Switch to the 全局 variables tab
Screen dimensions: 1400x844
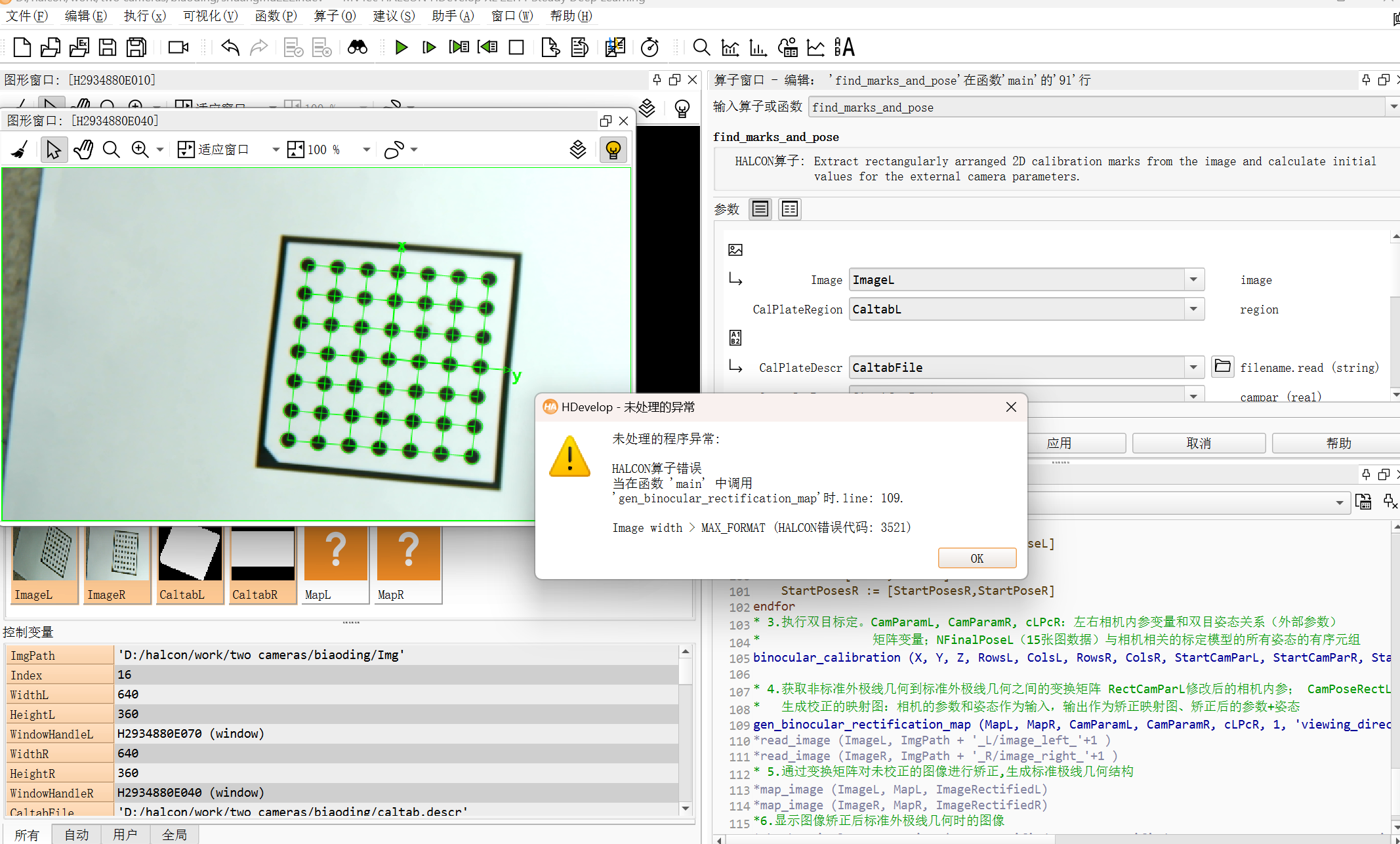click(175, 834)
